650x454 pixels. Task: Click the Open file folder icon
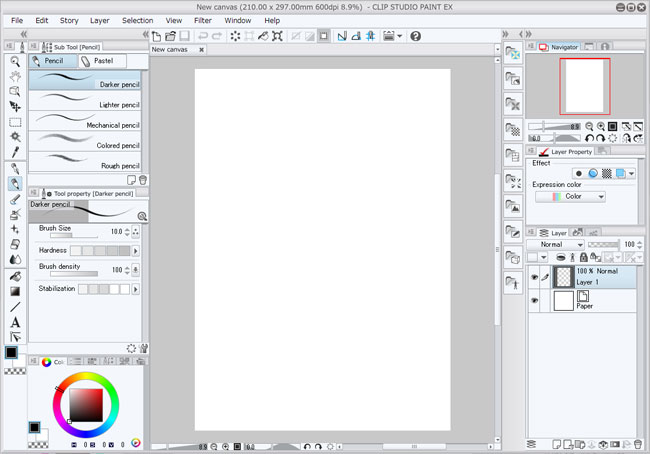pos(170,36)
